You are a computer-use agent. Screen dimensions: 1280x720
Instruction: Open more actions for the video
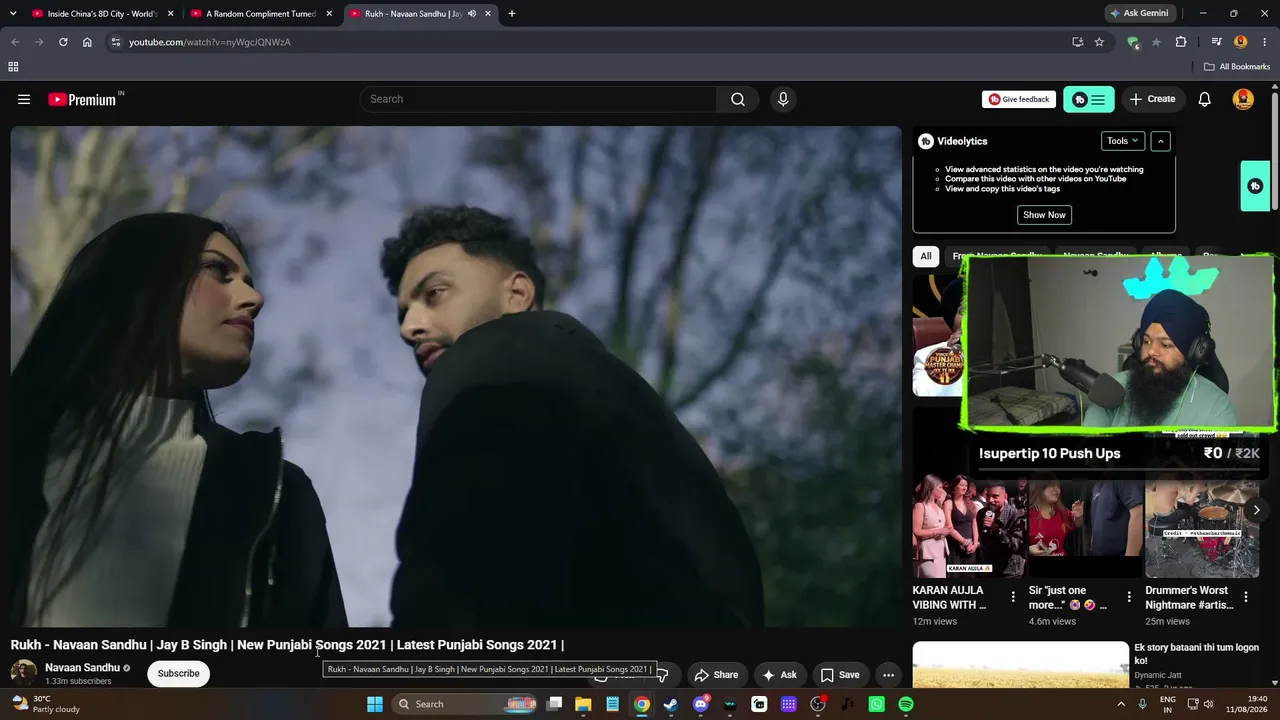point(888,675)
